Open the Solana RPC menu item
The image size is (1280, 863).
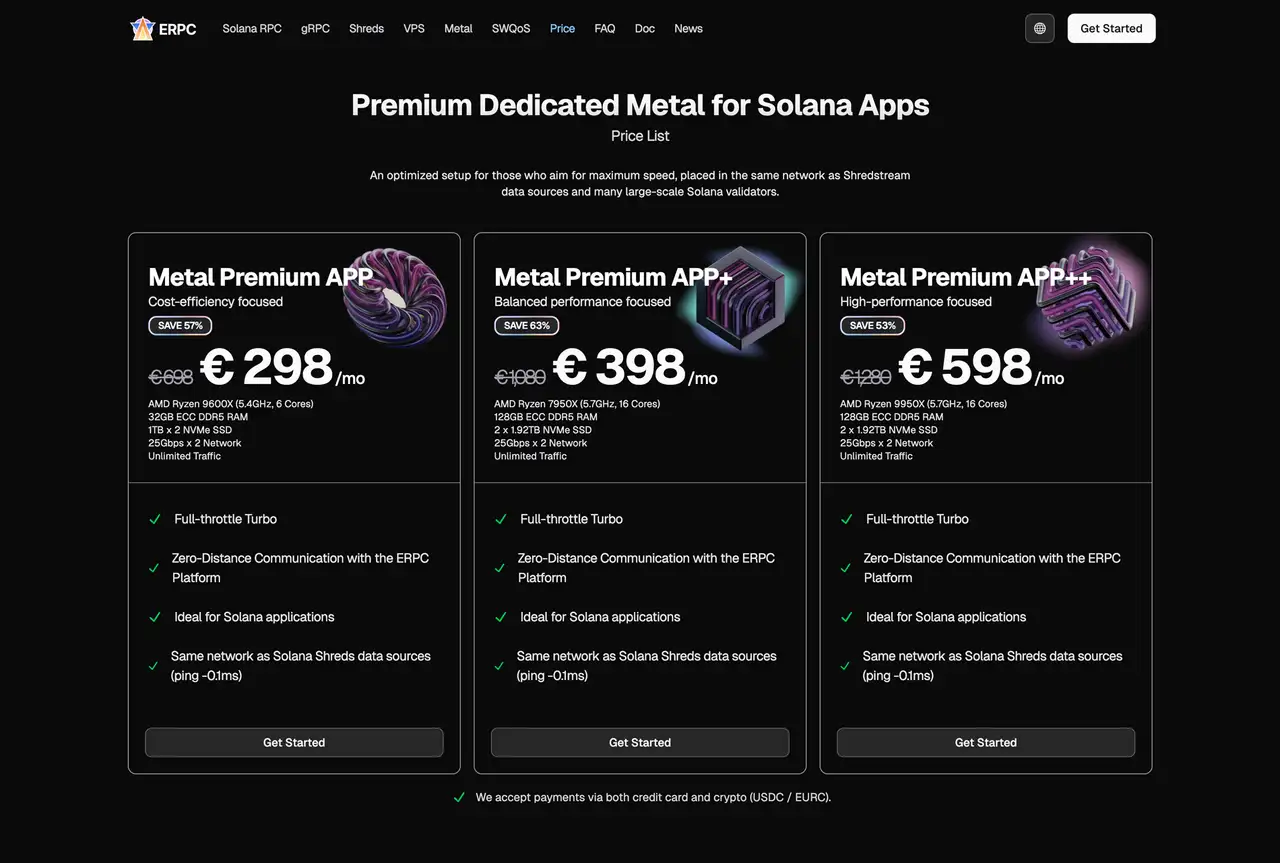pos(252,28)
